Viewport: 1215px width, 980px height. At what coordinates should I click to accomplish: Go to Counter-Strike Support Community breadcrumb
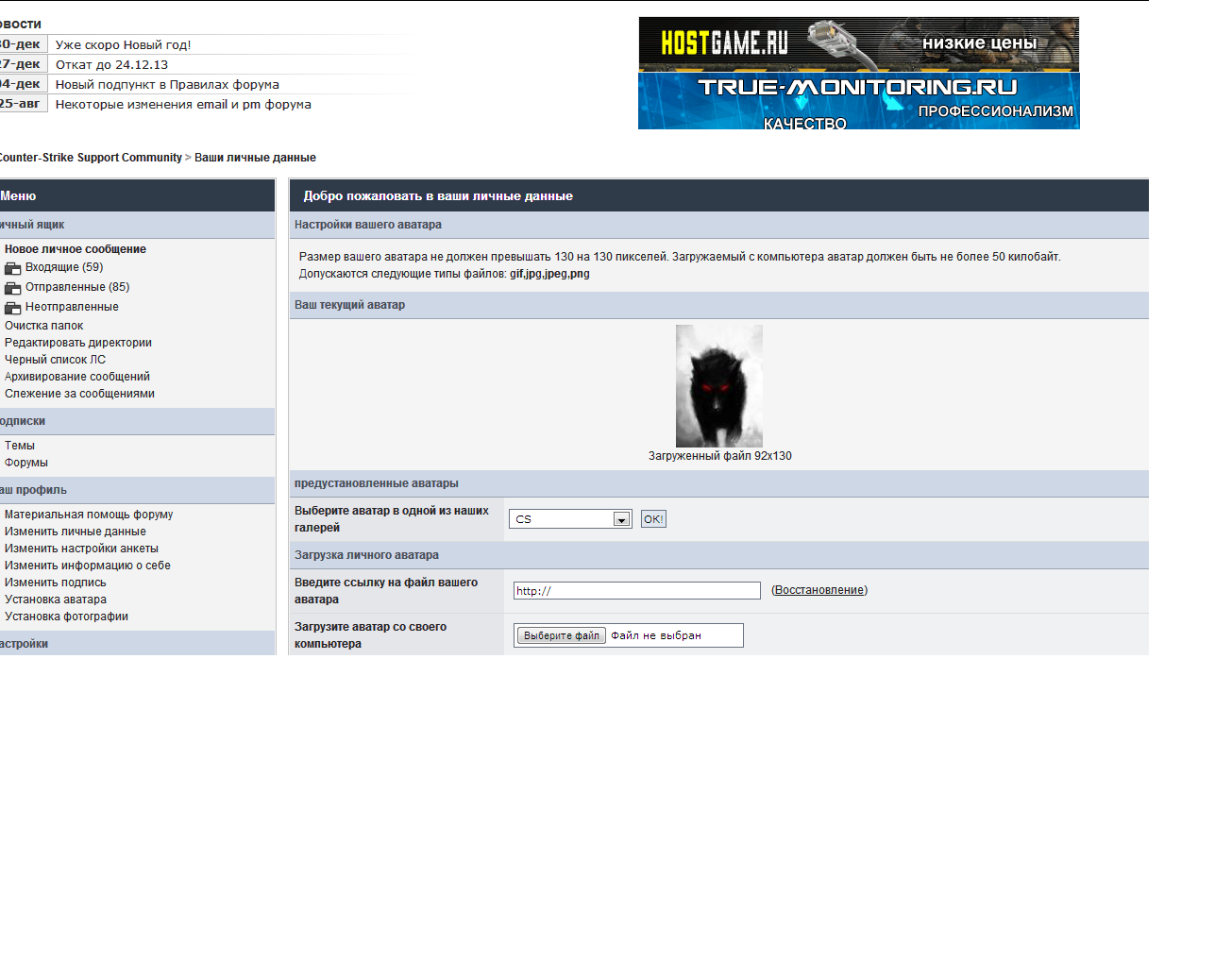pos(89,158)
